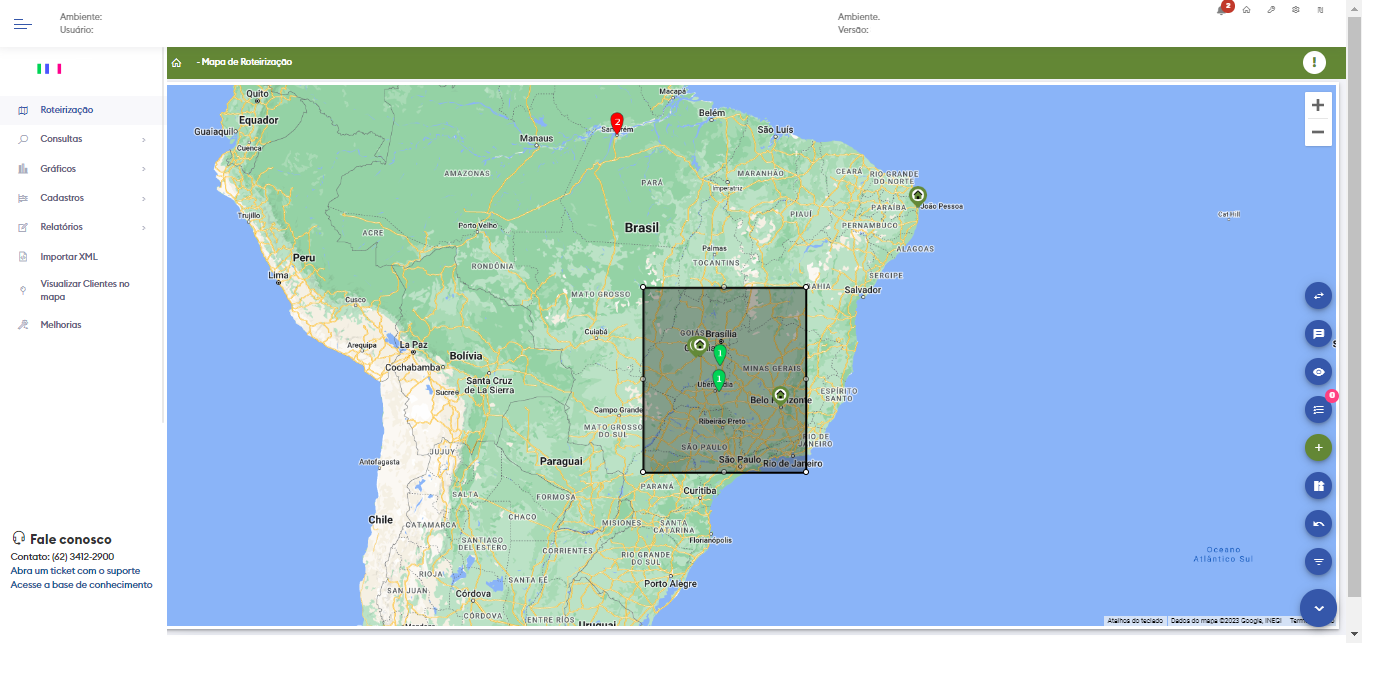Screen dimensions: 1377x676
Task: Zoom in the map with plus button
Action: [x=1318, y=106]
